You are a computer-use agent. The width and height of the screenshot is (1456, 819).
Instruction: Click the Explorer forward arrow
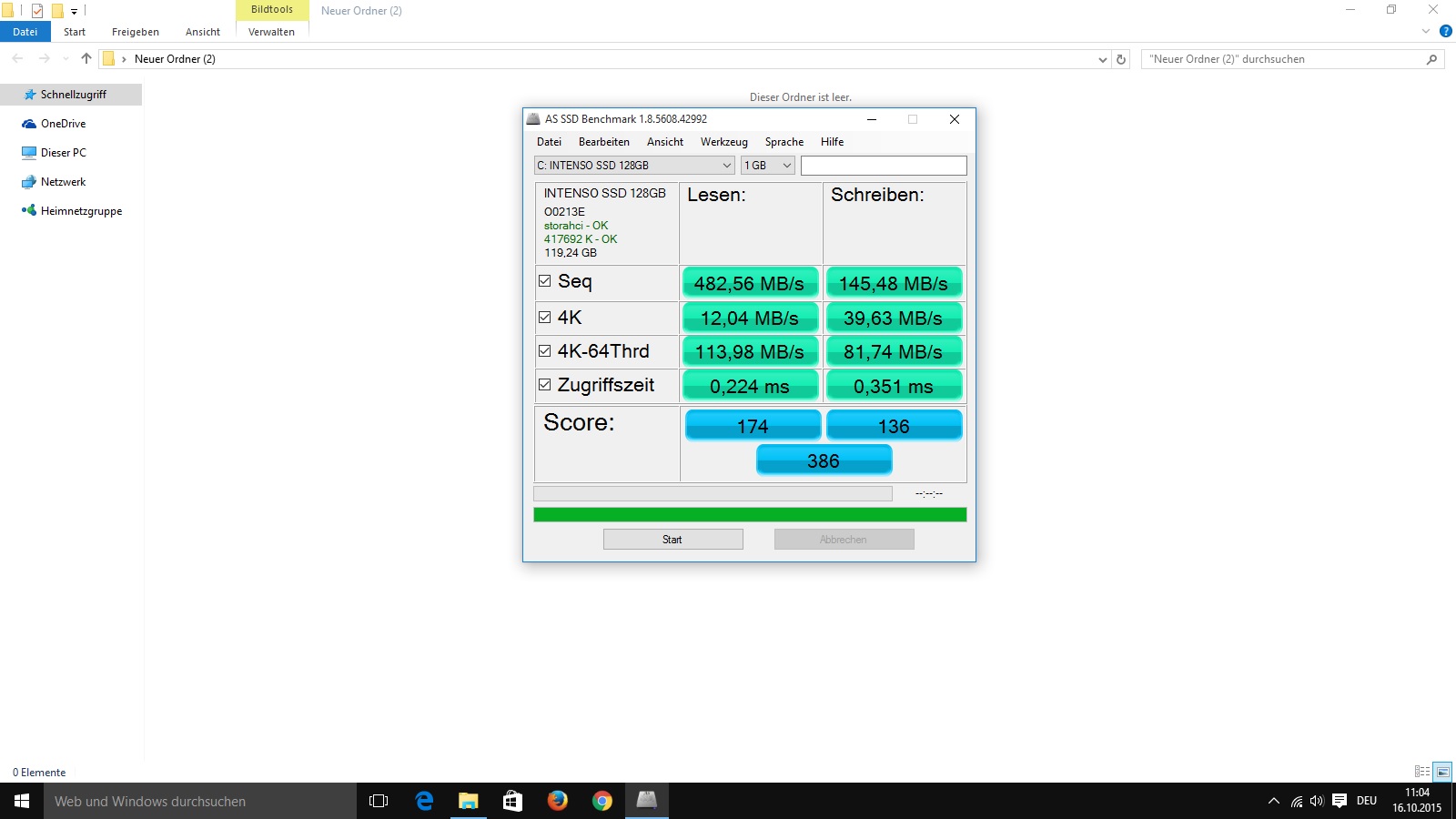(44, 59)
